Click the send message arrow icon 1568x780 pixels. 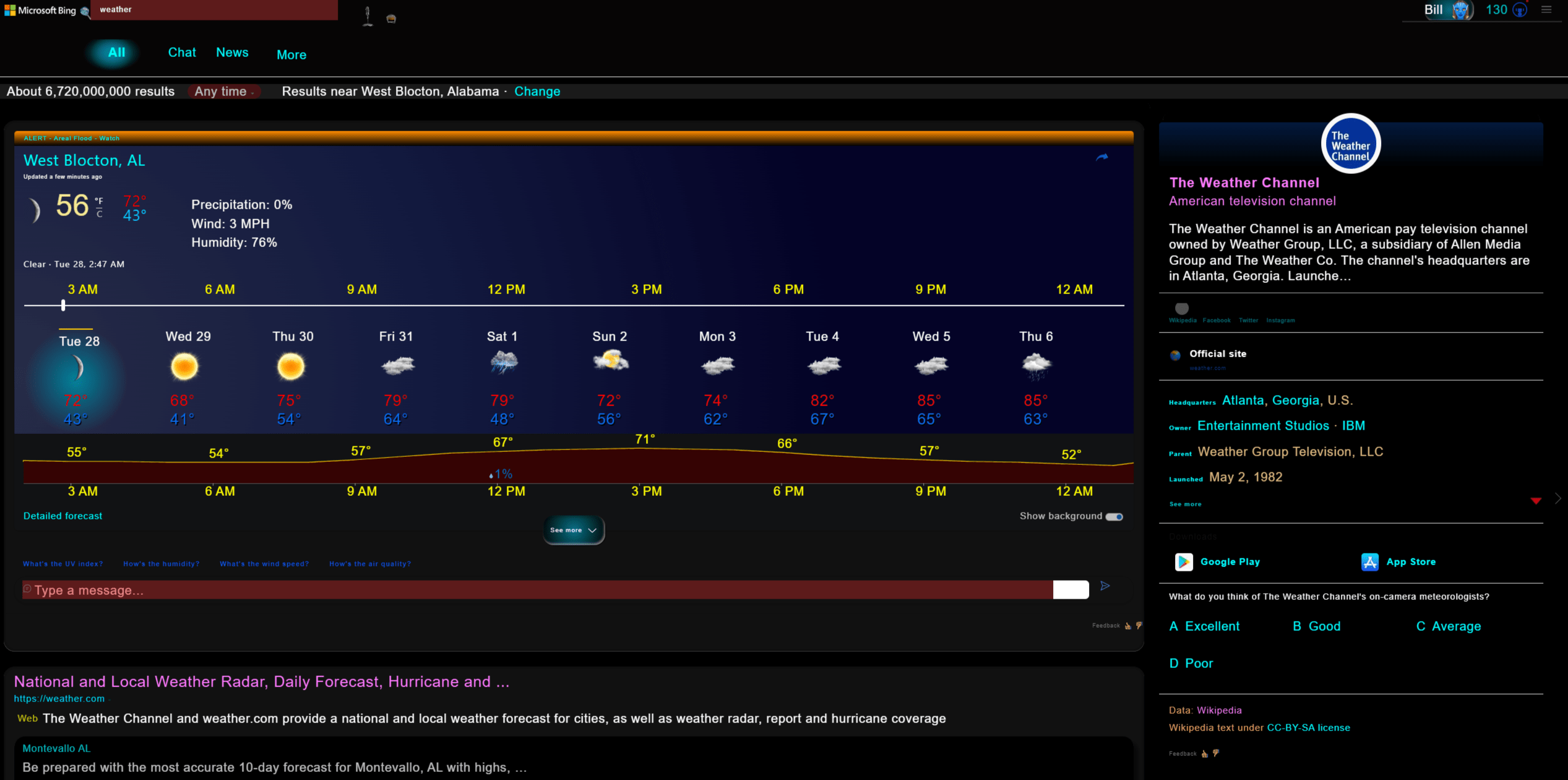point(1105,586)
